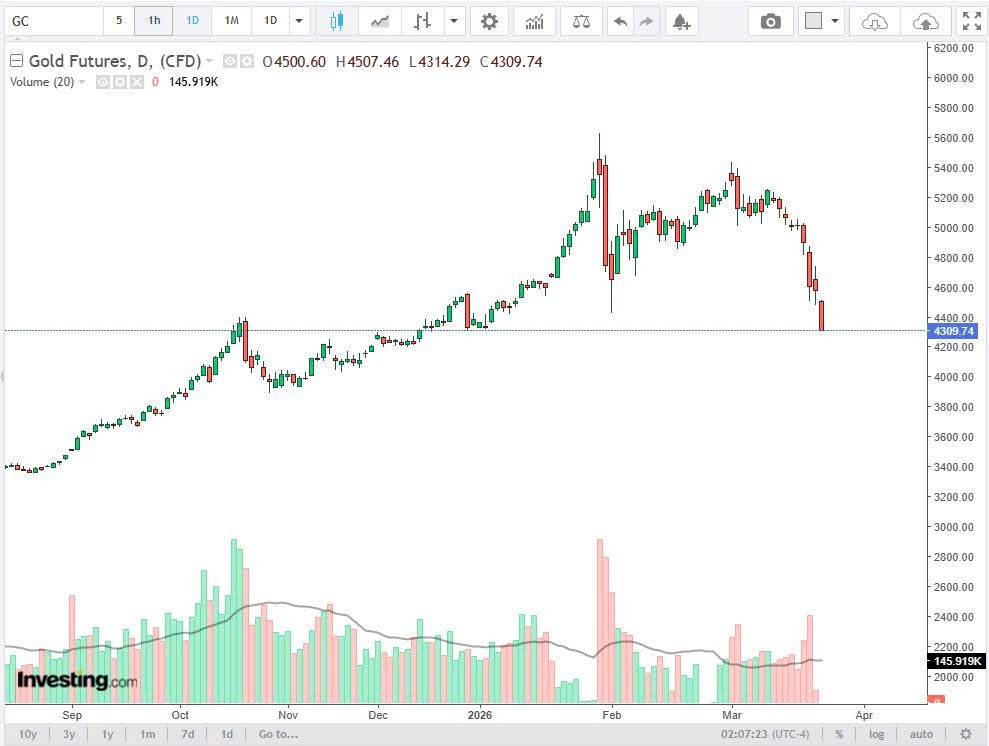Enter fullscreen chart mode
The width and height of the screenshot is (989, 746).
(971, 21)
